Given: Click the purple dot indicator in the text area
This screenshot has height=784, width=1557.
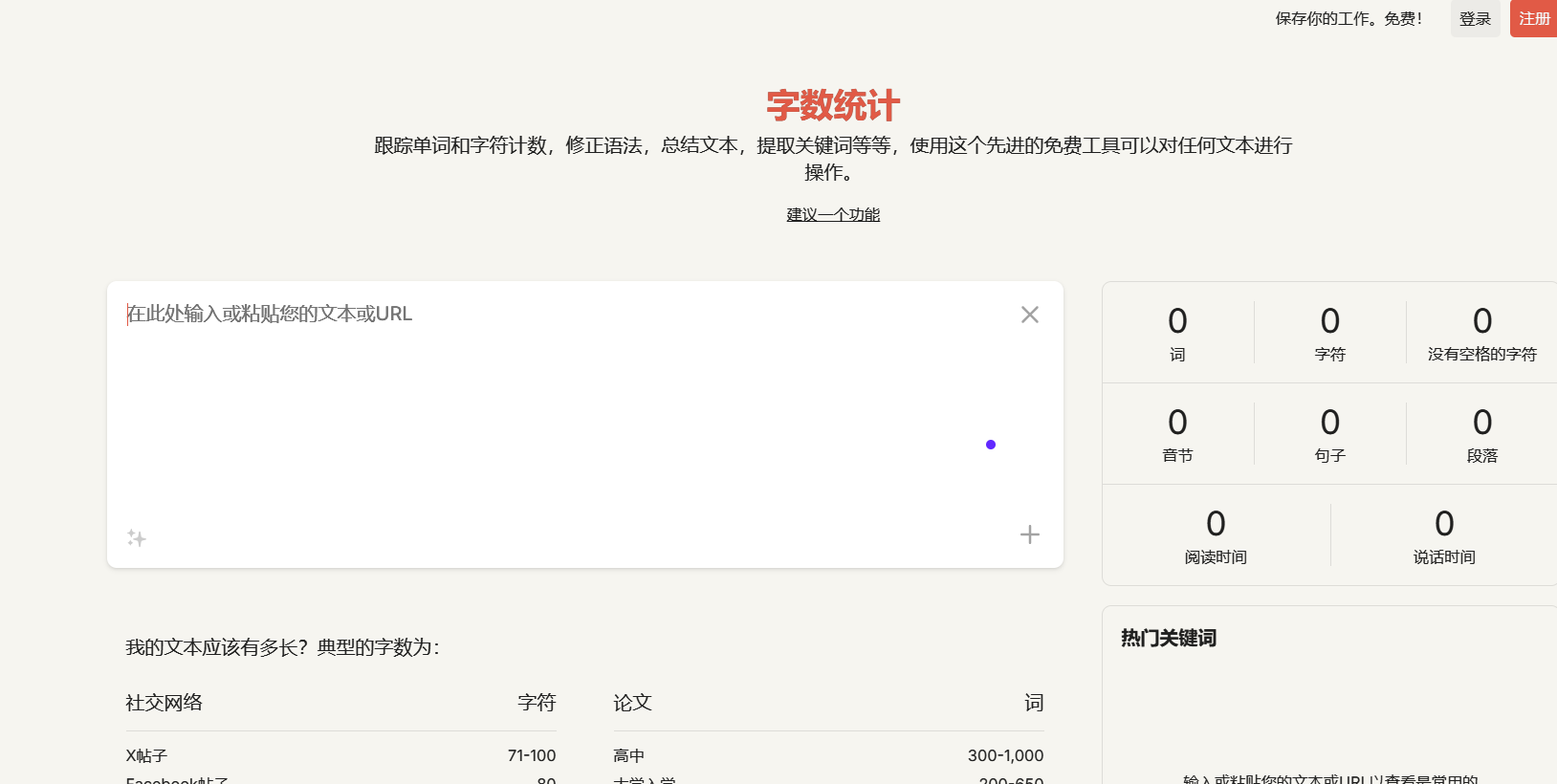Looking at the screenshot, I should click(991, 445).
